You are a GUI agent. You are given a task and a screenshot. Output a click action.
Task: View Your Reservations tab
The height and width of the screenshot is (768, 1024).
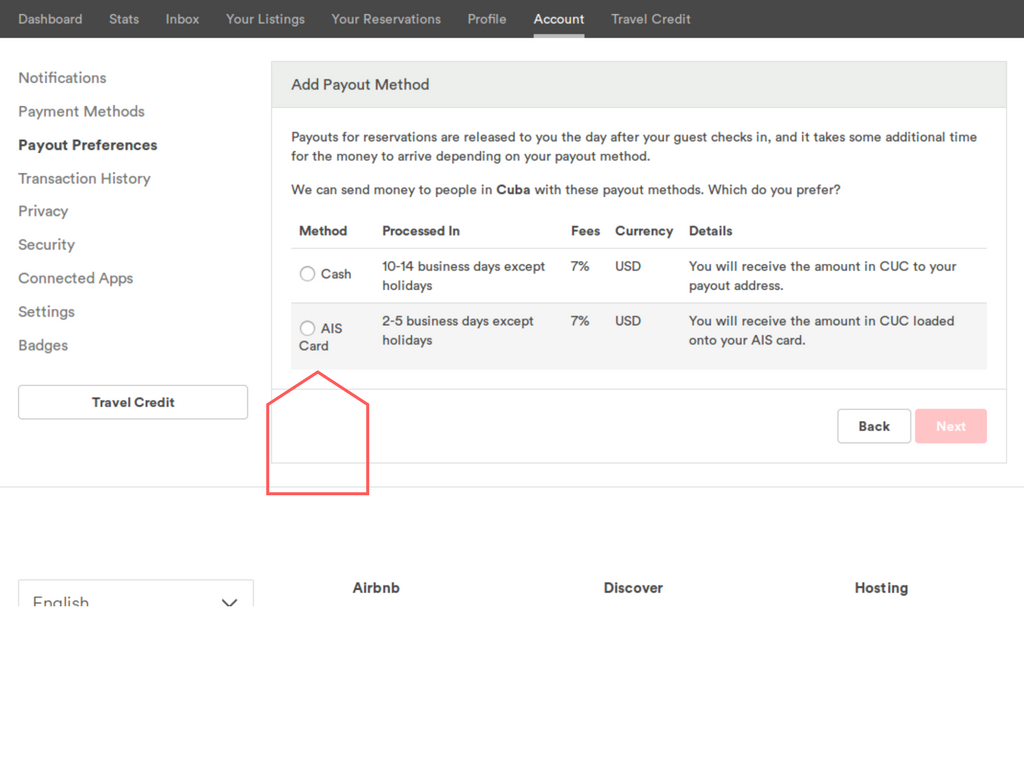[x=386, y=19]
